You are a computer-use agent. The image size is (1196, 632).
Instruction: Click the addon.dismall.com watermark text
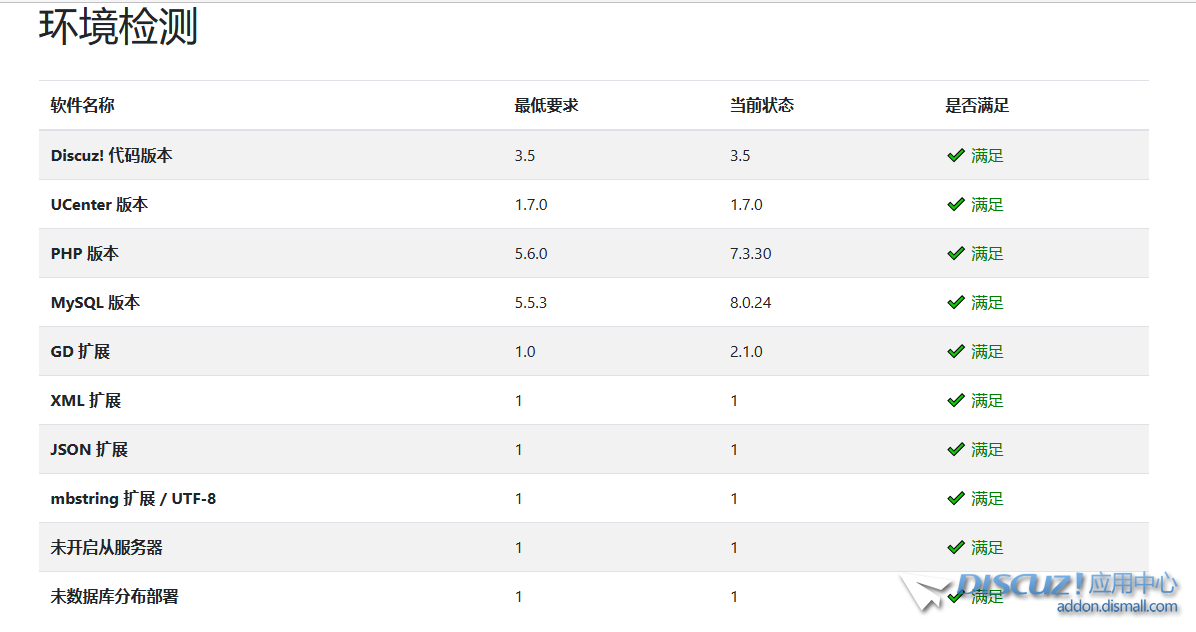(1117, 606)
